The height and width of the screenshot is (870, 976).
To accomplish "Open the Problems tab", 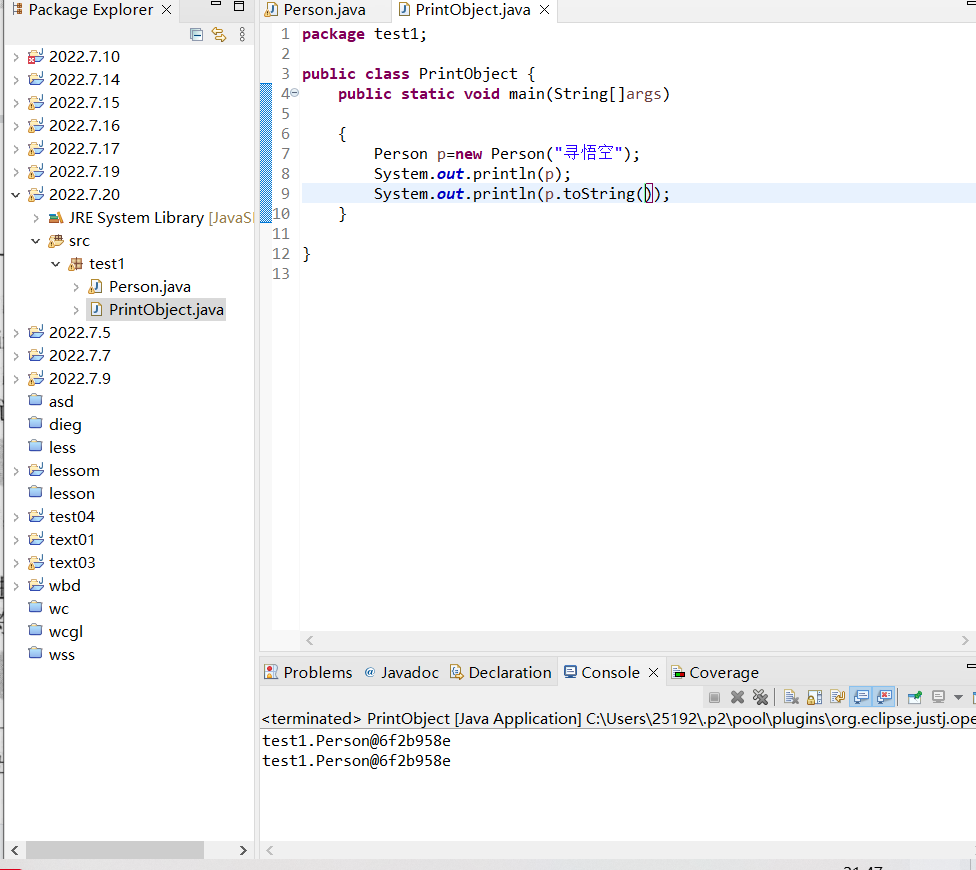I will [309, 673].
